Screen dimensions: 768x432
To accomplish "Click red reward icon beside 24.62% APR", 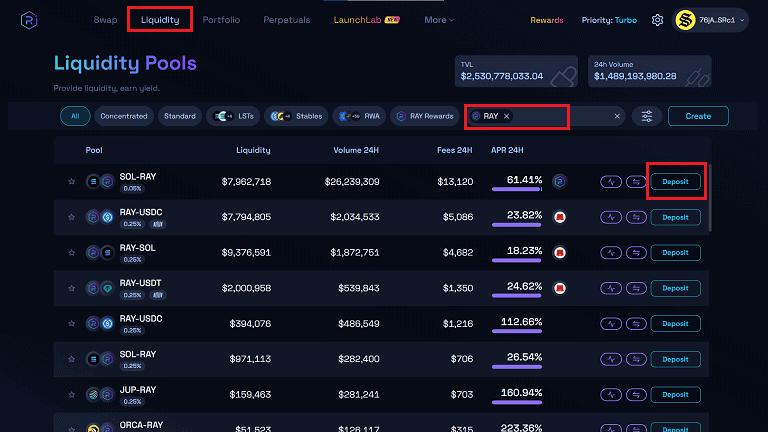I will click(x=559, y=288).
